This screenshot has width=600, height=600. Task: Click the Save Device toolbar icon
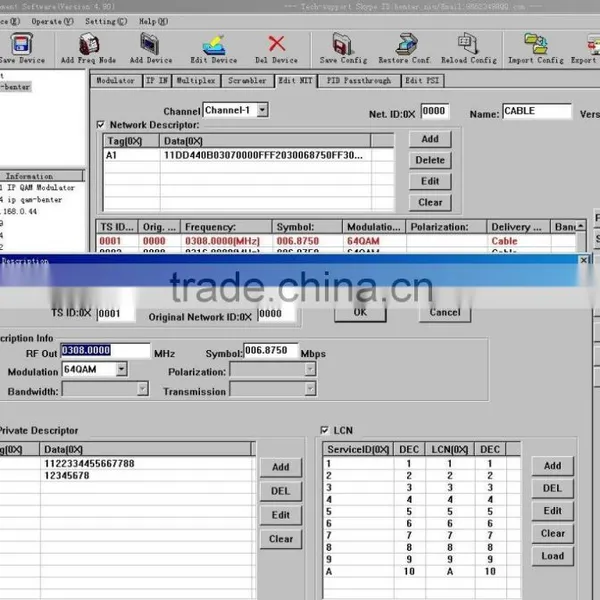tap(21, 44)
